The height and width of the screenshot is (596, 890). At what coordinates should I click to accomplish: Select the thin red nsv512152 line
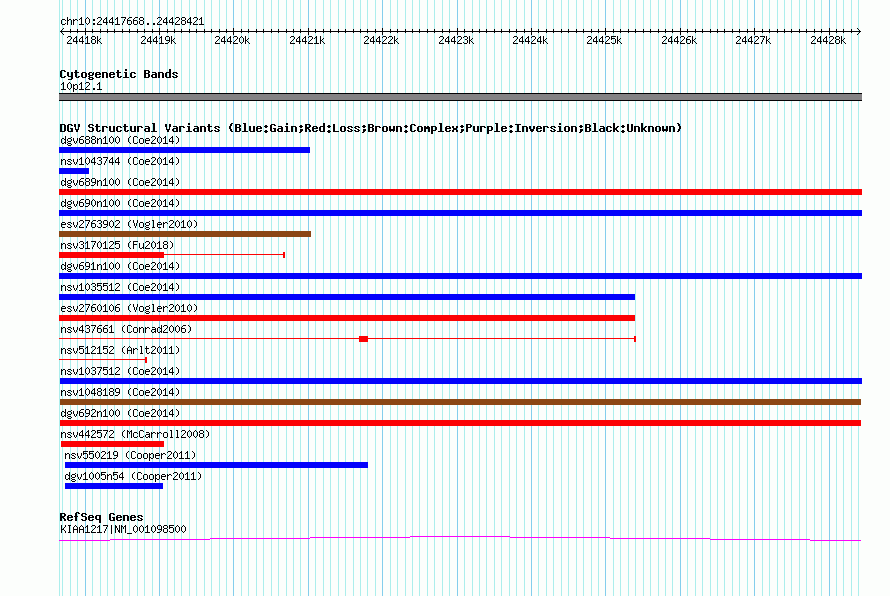[103, 360]
